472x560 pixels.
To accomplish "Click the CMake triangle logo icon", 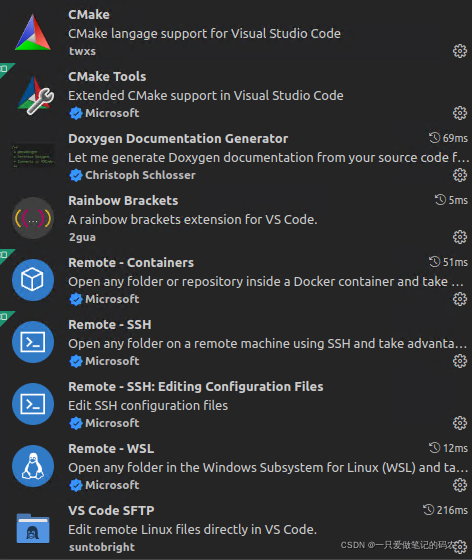I will pos(33,32).
